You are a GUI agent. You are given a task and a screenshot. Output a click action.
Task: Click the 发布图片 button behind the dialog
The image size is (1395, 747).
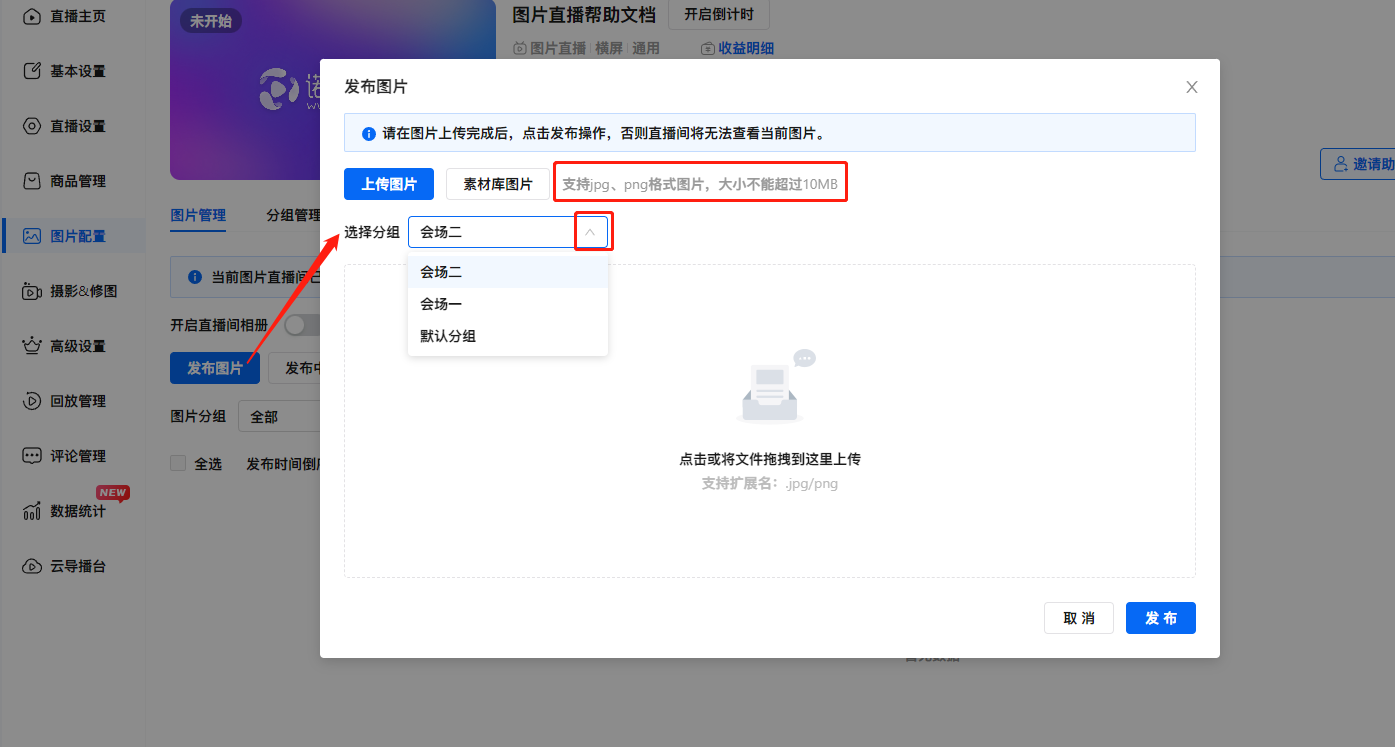click(x=215, y=368)
